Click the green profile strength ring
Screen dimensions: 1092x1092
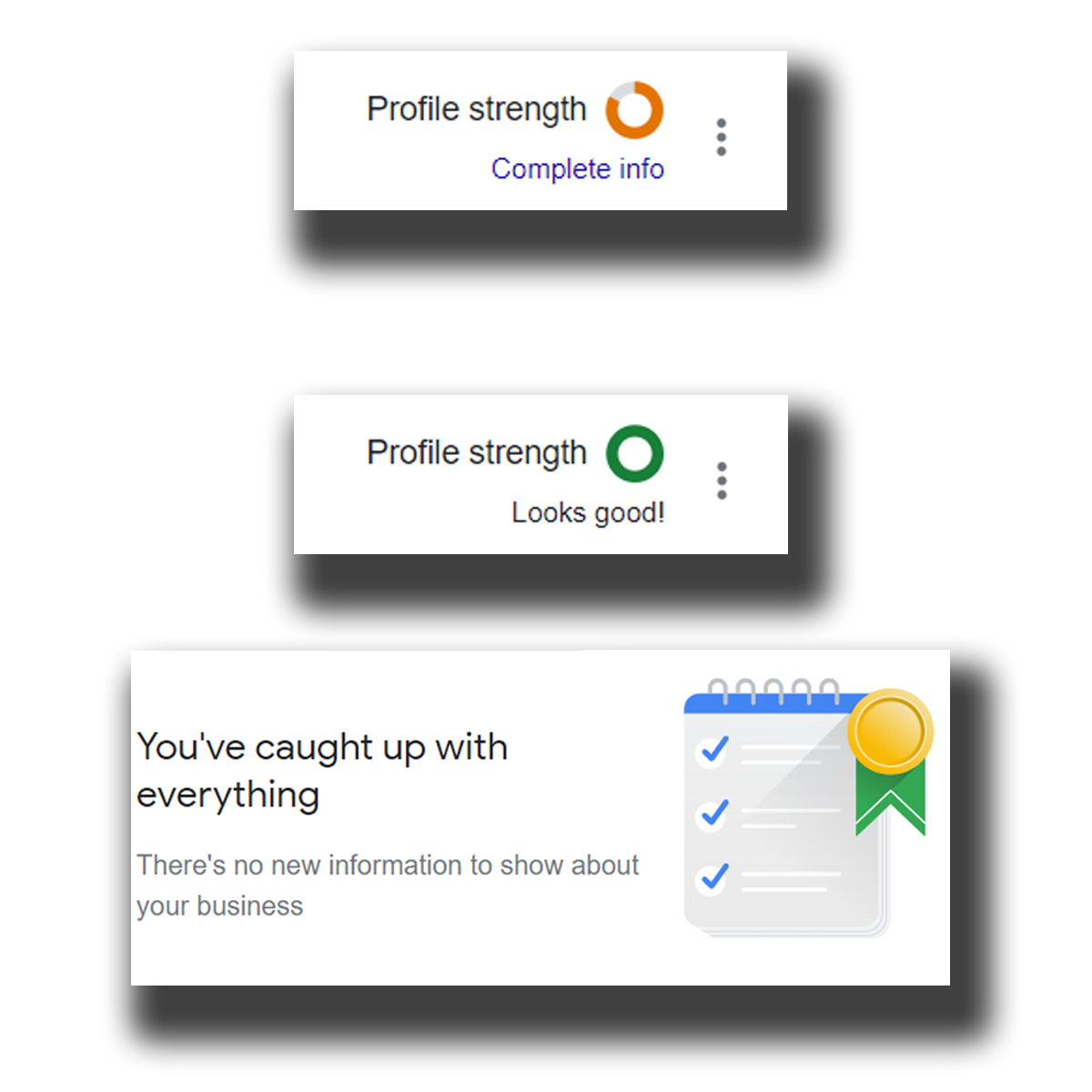coord(634,453)
